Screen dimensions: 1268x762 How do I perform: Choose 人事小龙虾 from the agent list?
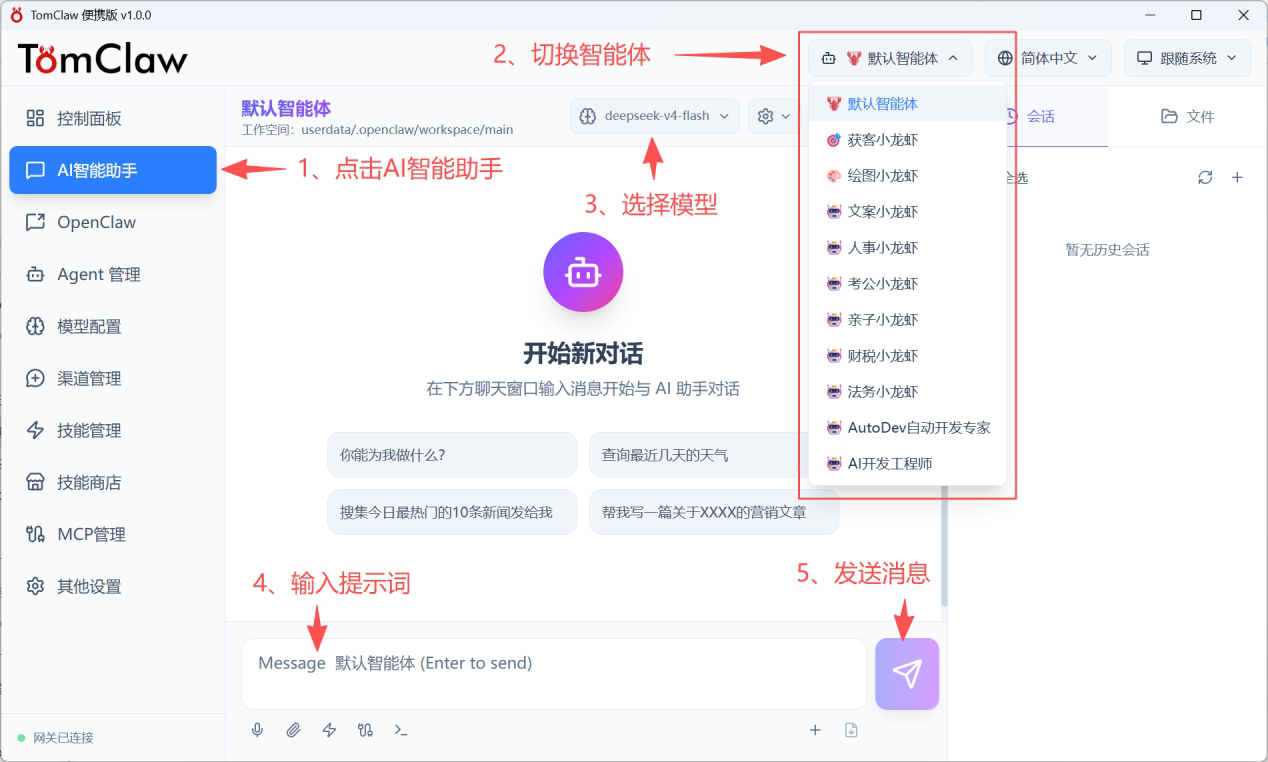[x=907, y=248]
